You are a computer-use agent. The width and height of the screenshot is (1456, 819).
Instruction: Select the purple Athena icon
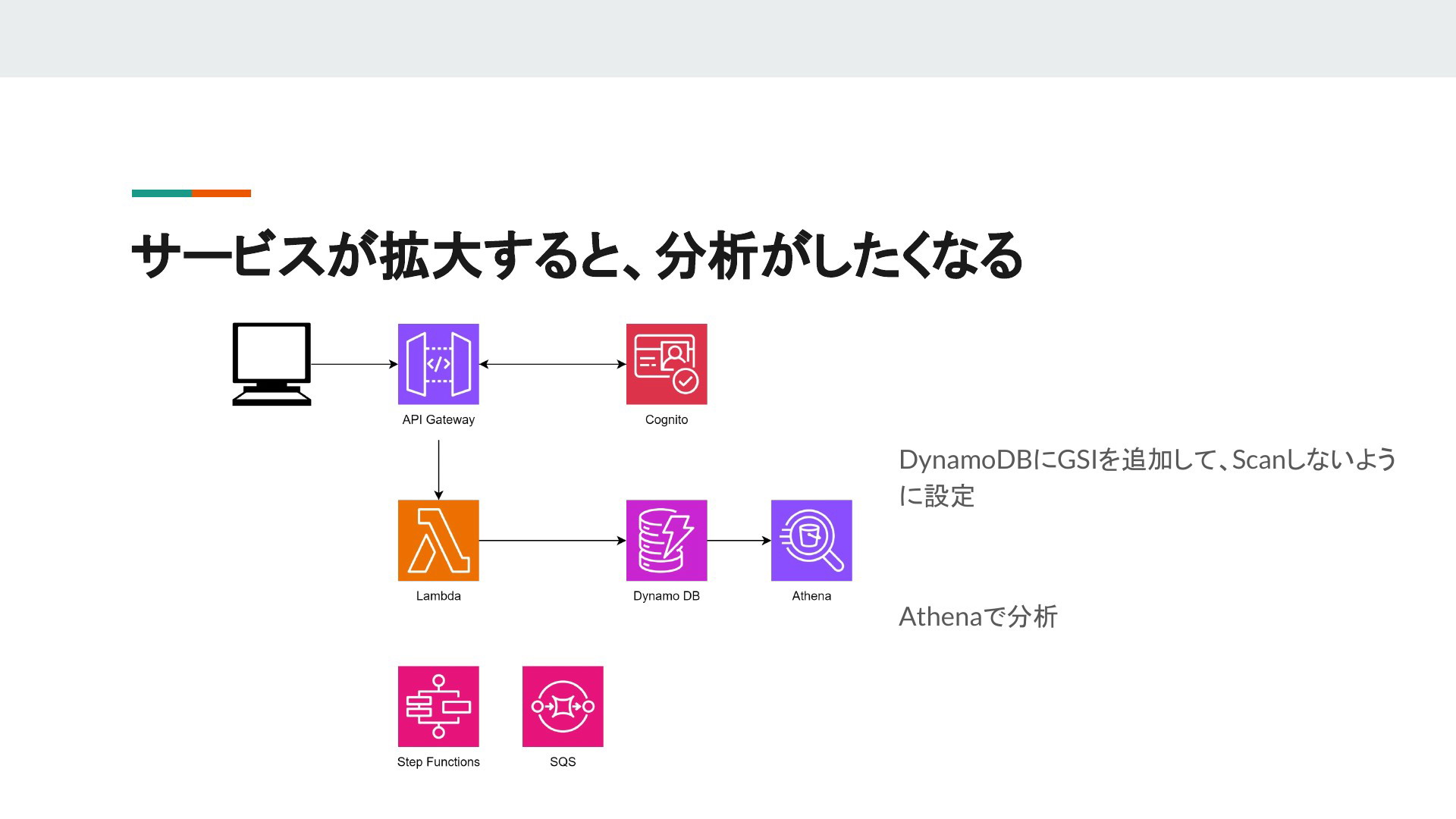[811, 541]
